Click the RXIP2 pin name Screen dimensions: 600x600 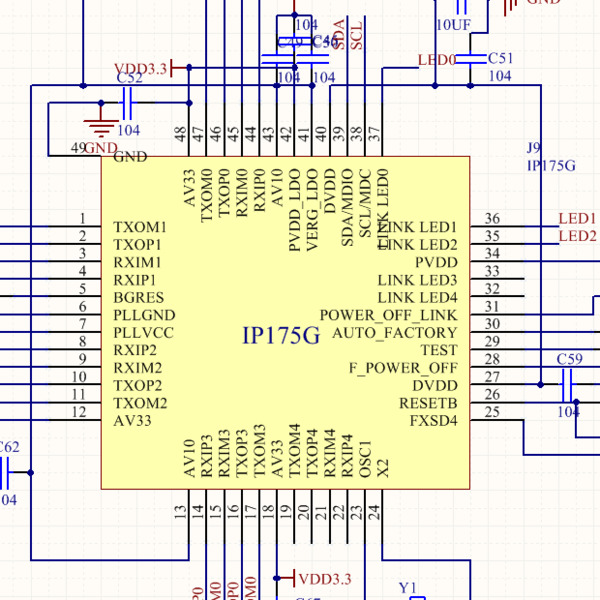pos(135,351)
